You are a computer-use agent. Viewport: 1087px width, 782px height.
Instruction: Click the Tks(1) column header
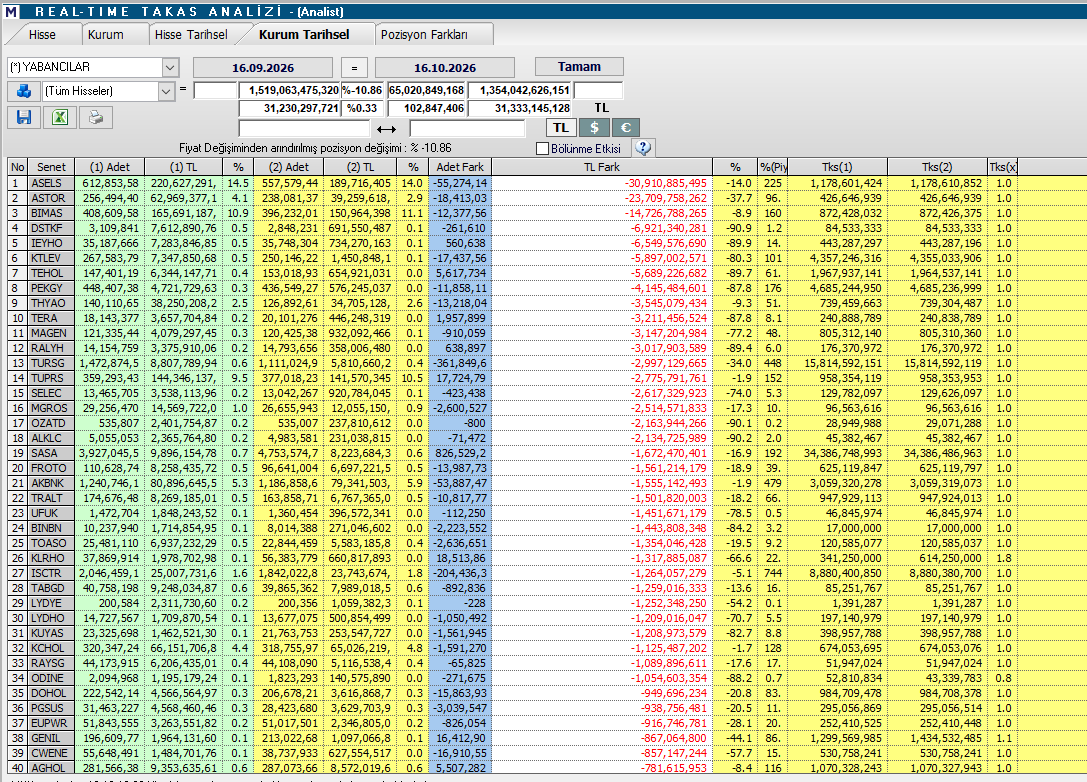[x=837, y=167]
